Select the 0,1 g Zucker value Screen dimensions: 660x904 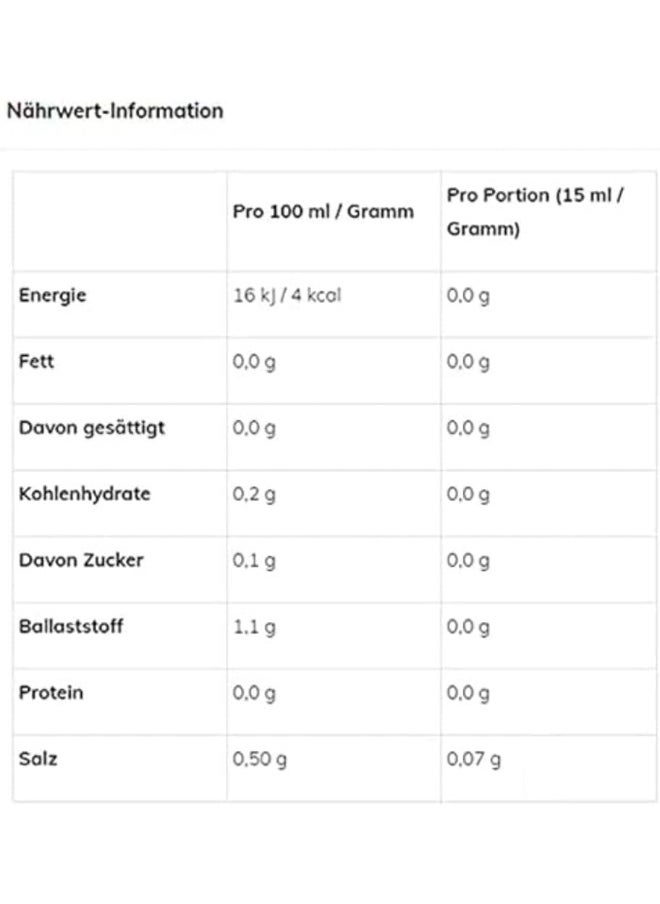click(254, 561)
